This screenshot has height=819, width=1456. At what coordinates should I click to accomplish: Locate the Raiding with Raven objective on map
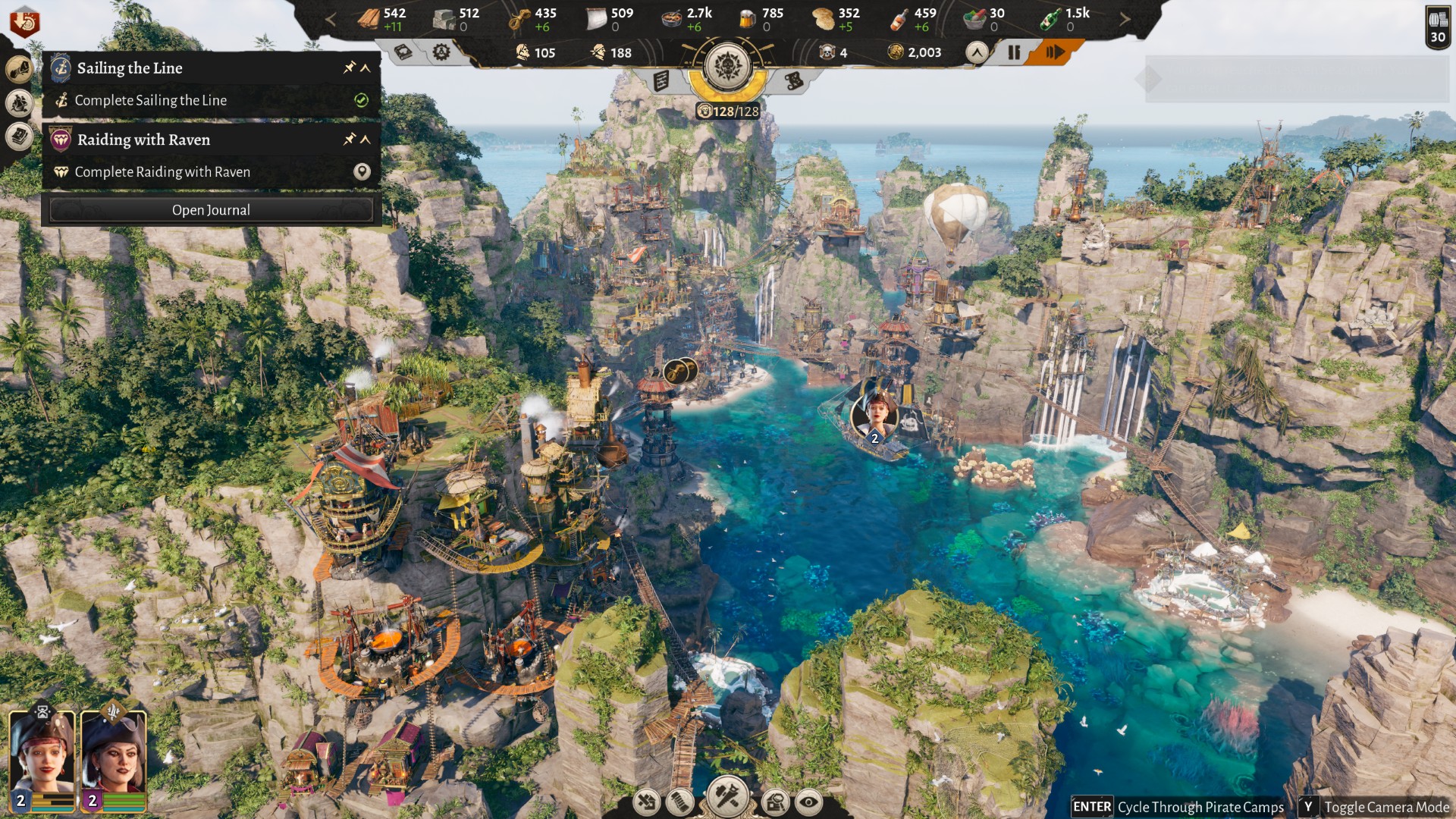coord(362,171)
